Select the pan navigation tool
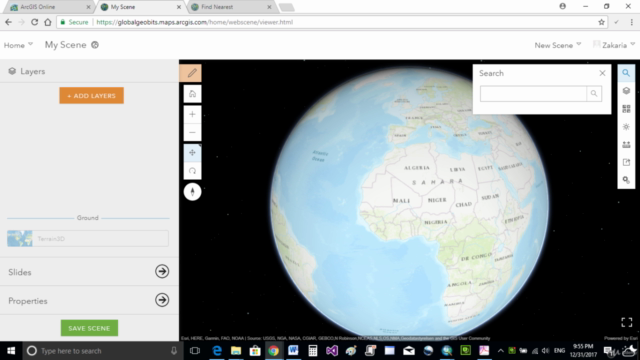 tap(192, 153)
